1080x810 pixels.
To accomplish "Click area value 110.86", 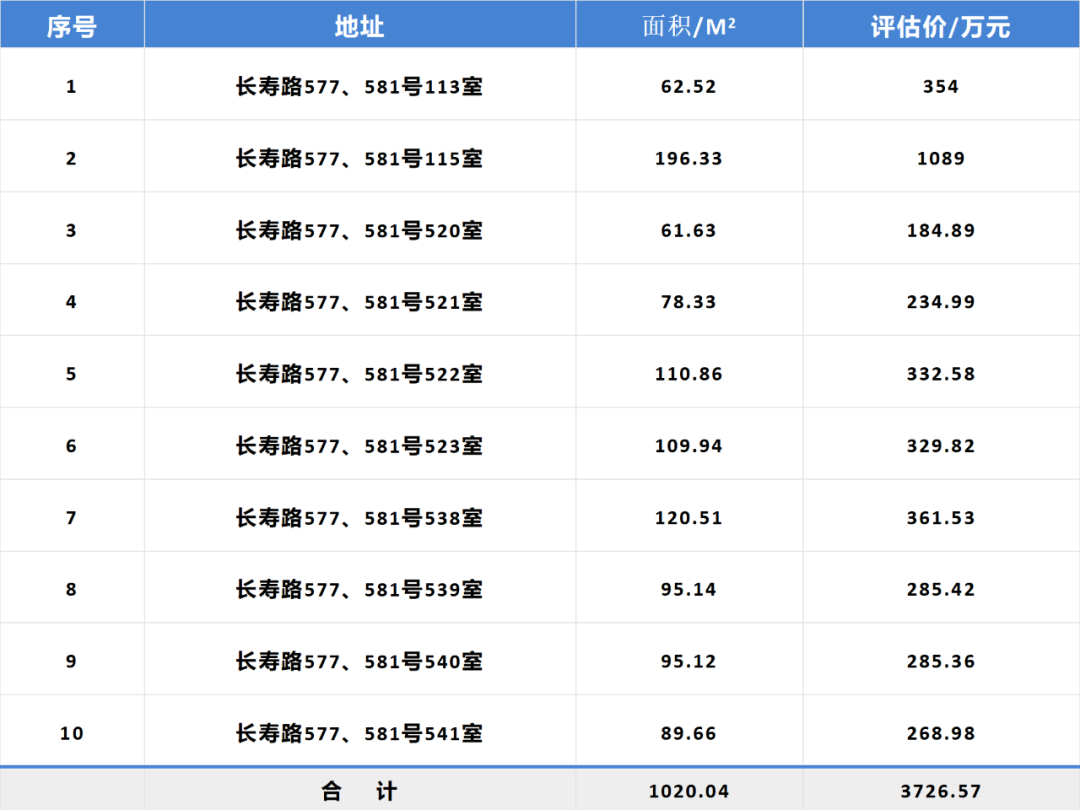I will [689, 374].
